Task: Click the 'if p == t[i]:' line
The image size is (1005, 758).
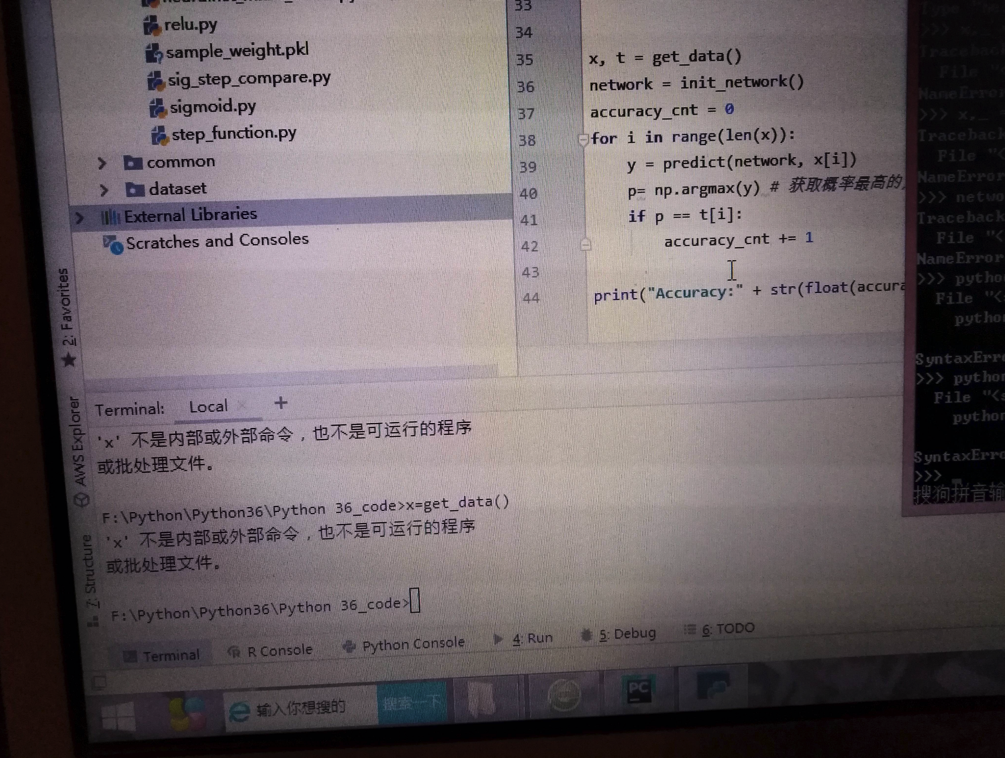Action: pyautogui.click(x=685, y=215)
